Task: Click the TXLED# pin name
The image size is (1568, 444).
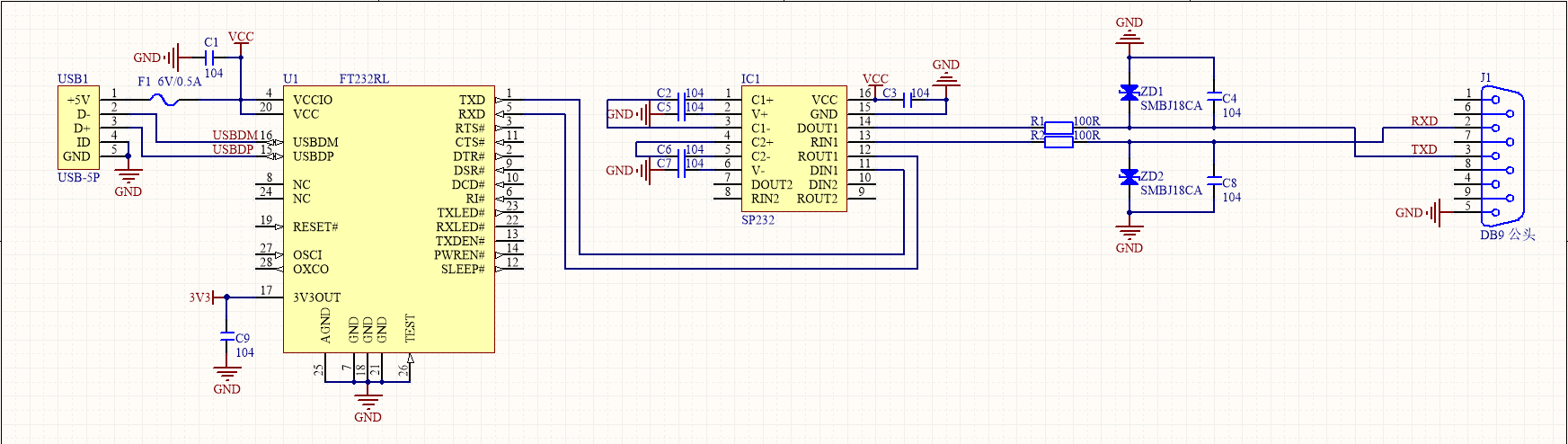Action: [461, 213]
